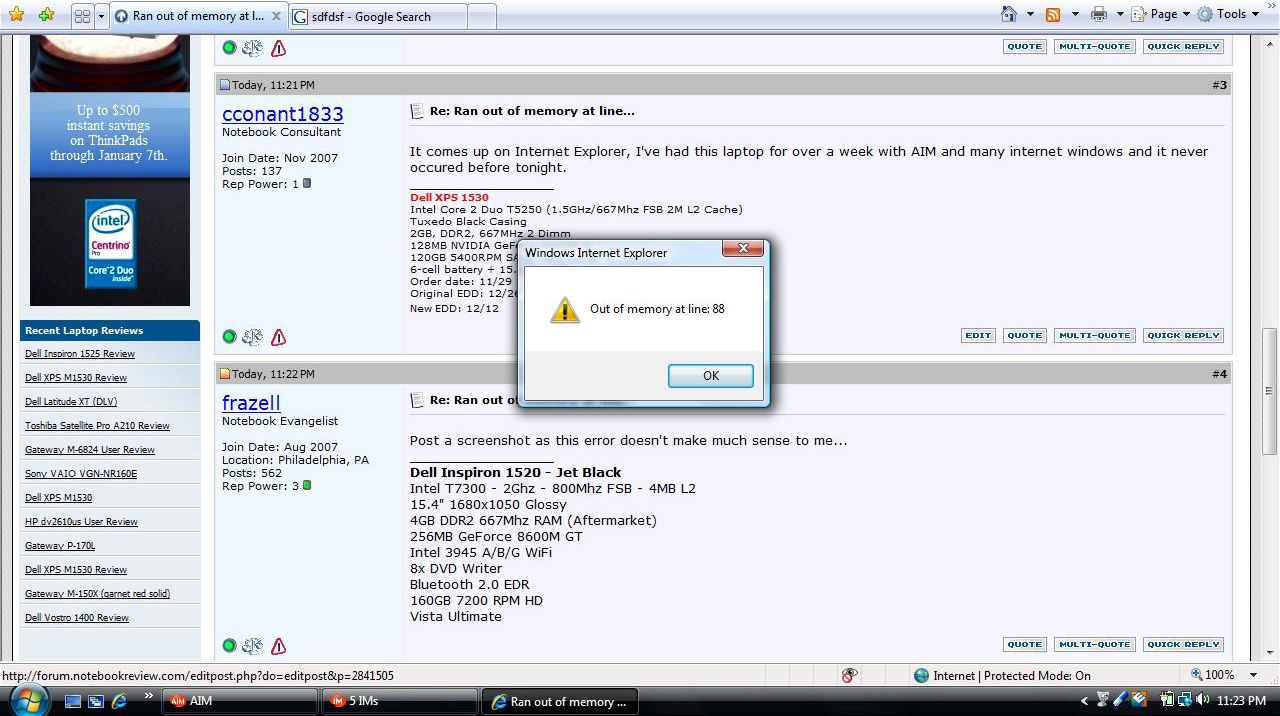The width and height of the screenshot is (1280, 716).
Task: Open zoom level 100% control
Action: 1211,675
